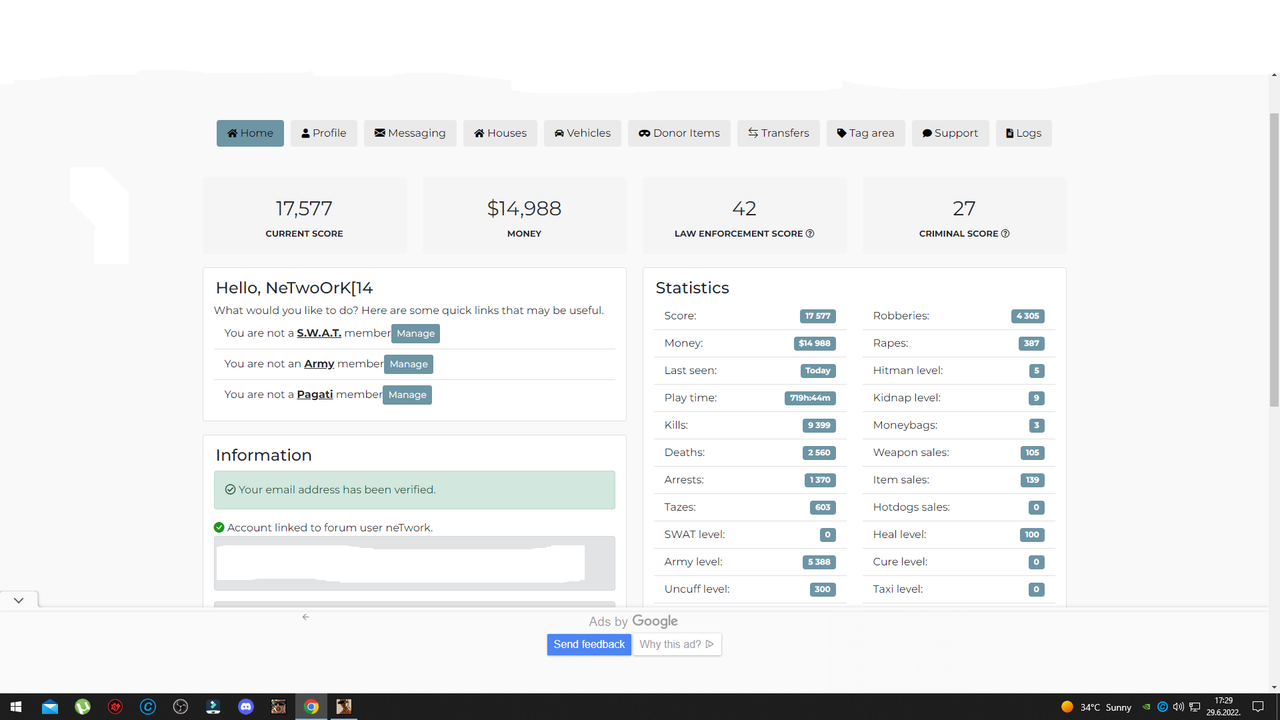Click Manage next to S.W.A.T. membership
The width and height of the screenshot is (1280, 720).
pos(415,333)
